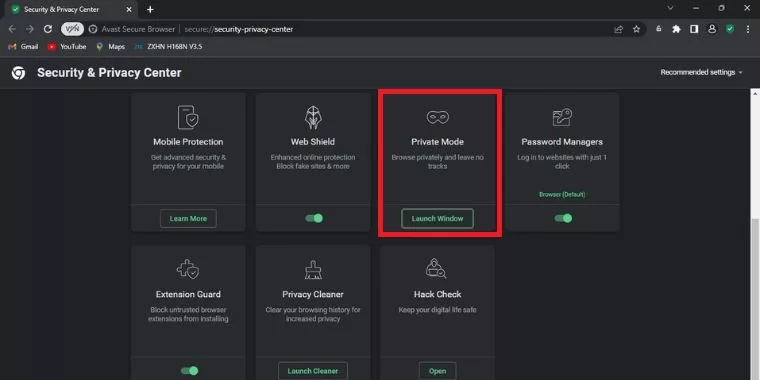Click 'Browse privately and leave no tracks' text

pyautogui.click(x=437, y=162)
